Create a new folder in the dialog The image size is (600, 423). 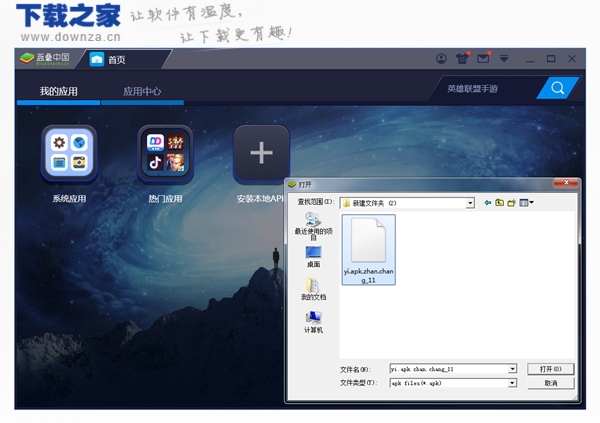[x=512, y=203]
